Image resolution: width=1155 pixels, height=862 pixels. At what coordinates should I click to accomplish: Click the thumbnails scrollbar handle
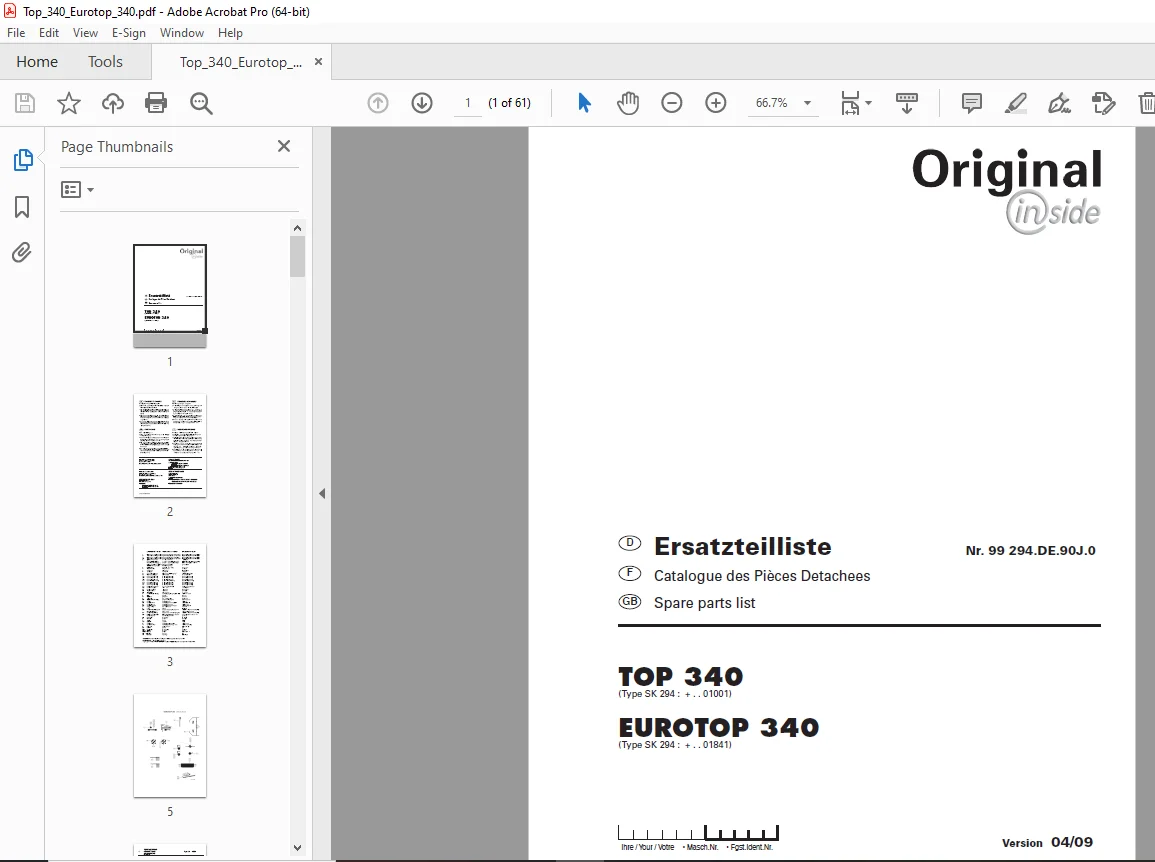click(x=298, y=257)
